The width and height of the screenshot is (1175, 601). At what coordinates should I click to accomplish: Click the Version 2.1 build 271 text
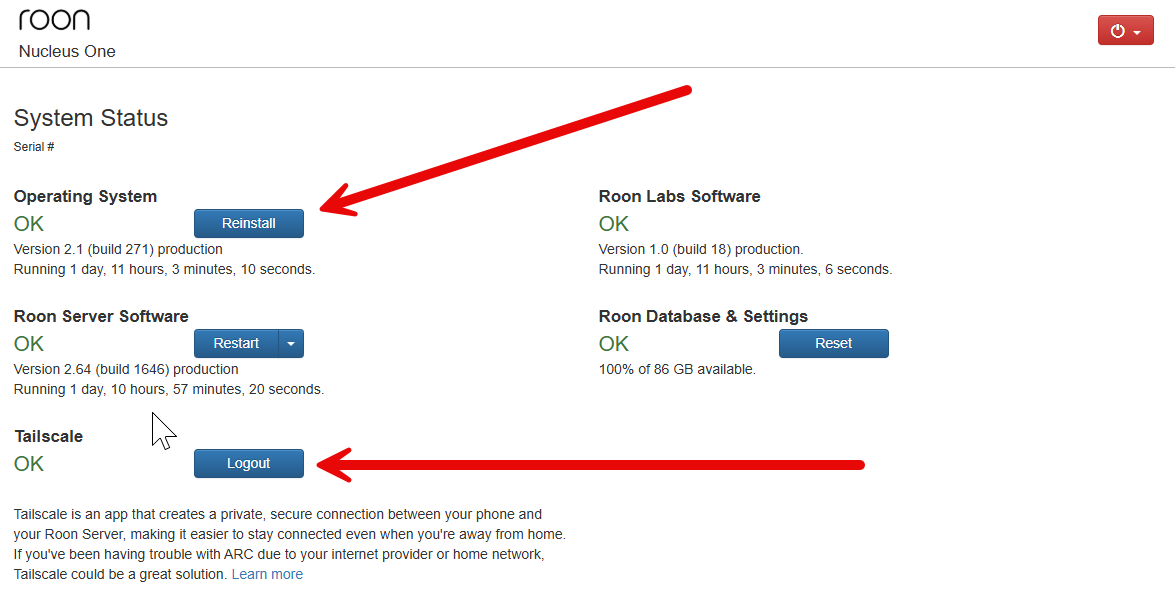coord(118,249)
